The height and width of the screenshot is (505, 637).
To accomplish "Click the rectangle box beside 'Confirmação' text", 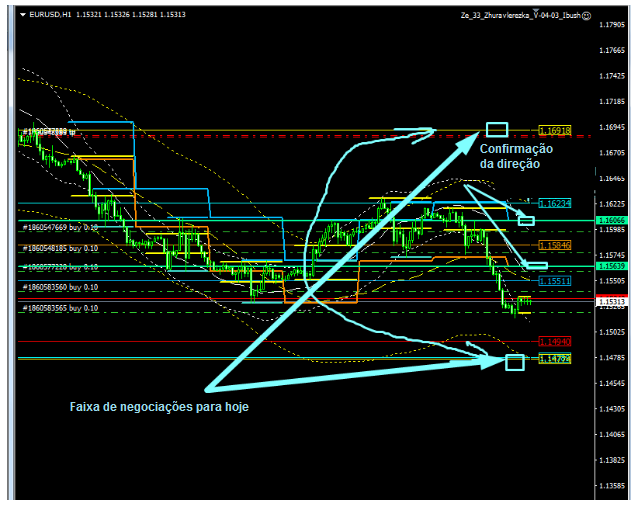I will pos(496,129).
